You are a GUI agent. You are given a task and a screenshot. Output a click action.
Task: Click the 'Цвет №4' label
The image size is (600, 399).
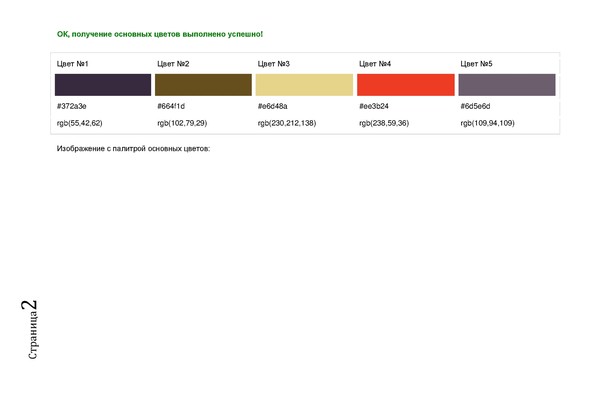click(375, 64)
